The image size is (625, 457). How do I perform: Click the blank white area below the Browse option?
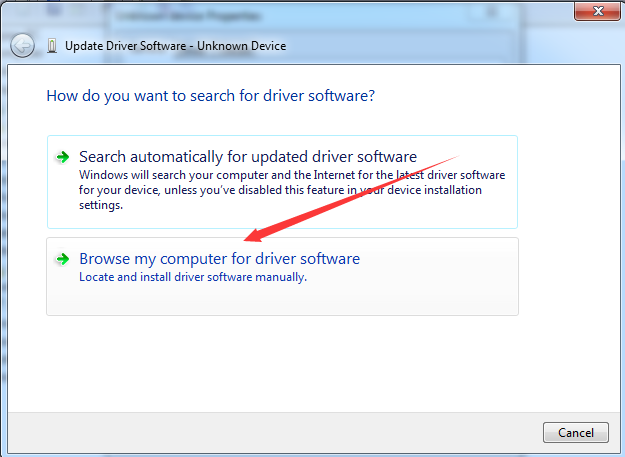click(x=280, y=360)
